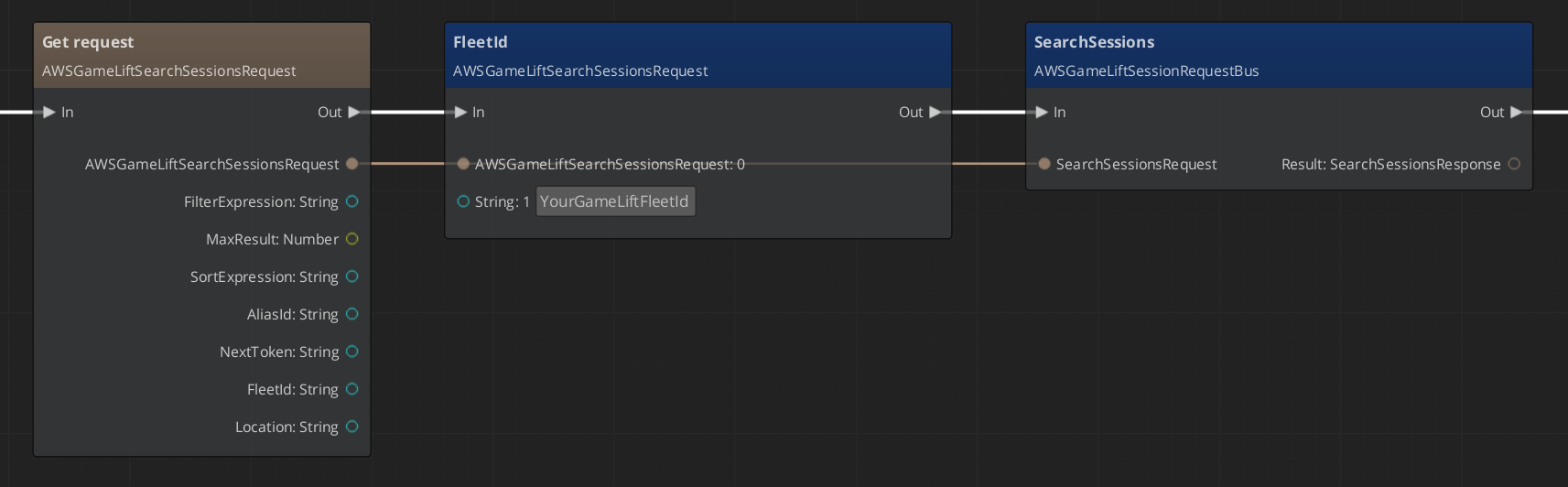Click the YourGameLiftFleetId text field

tap(615, 201)
